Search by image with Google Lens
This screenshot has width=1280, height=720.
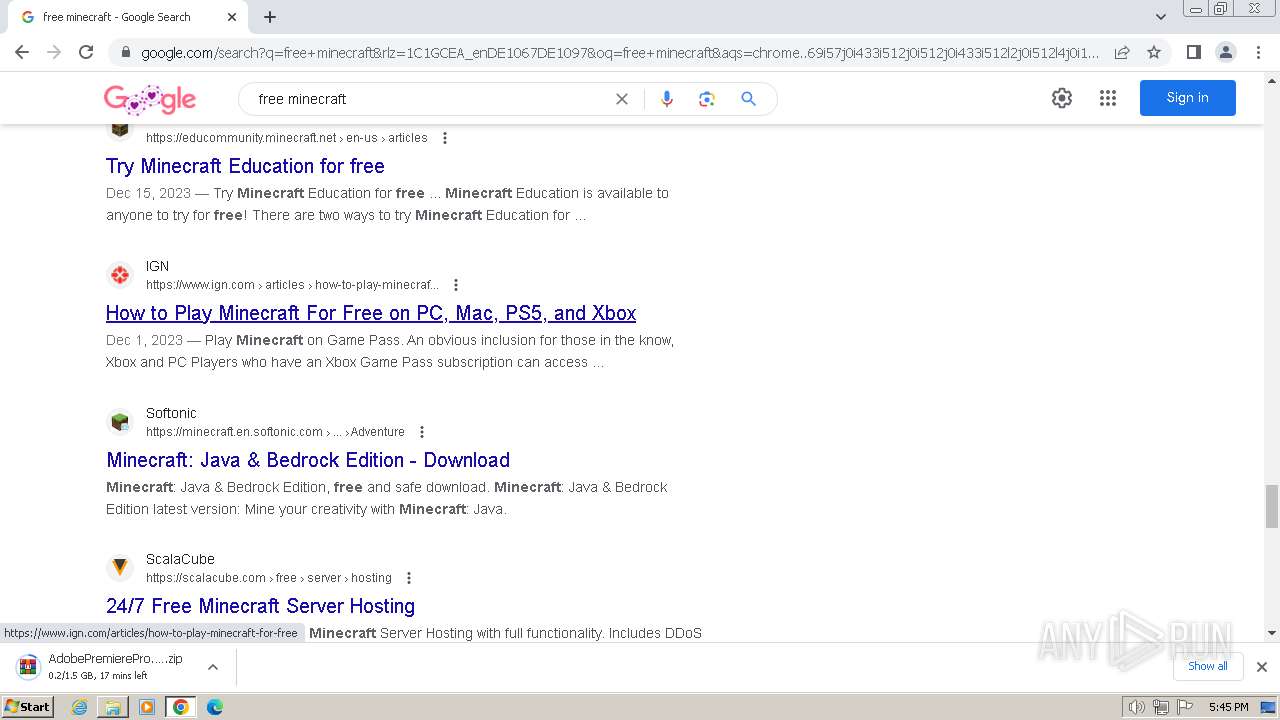click(x=707, y=99)
